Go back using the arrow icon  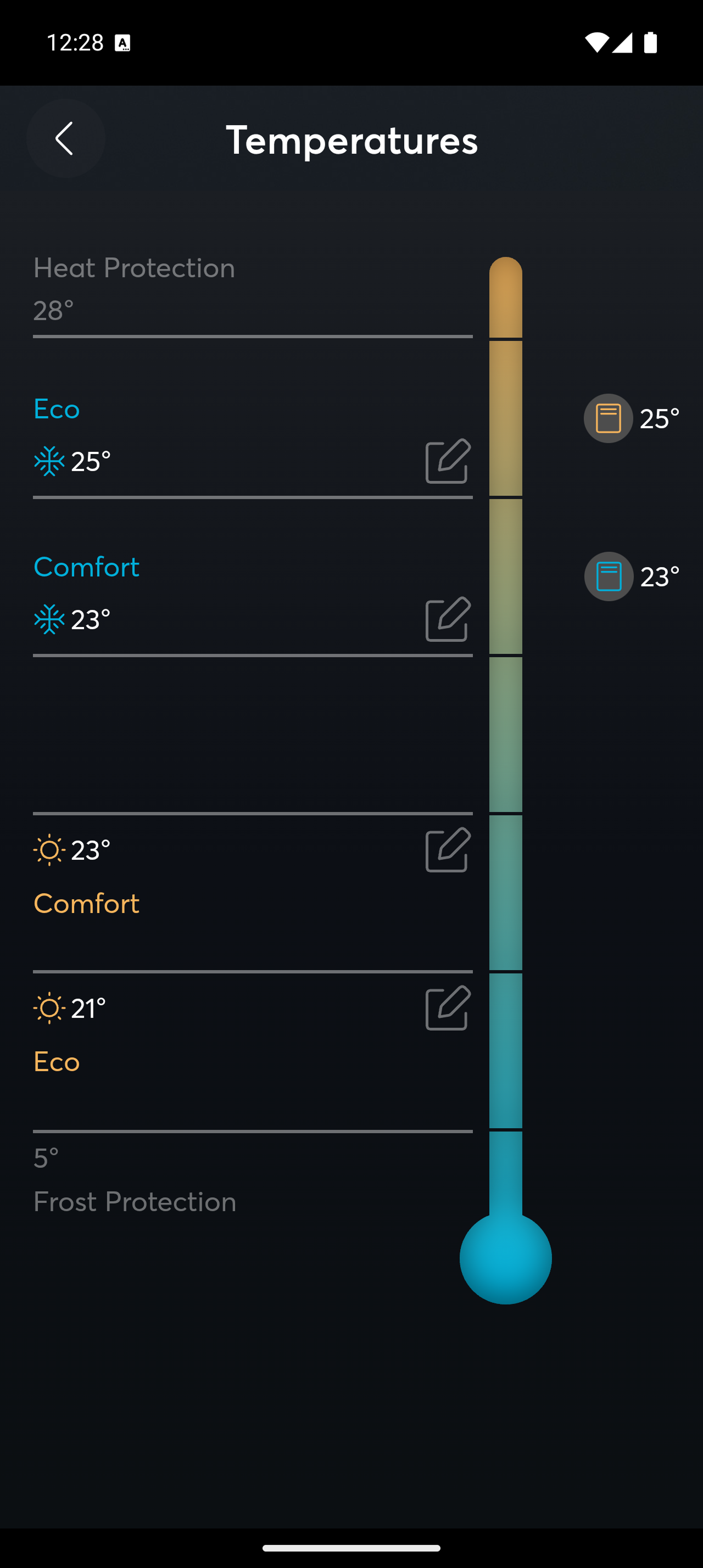[65, 139]
